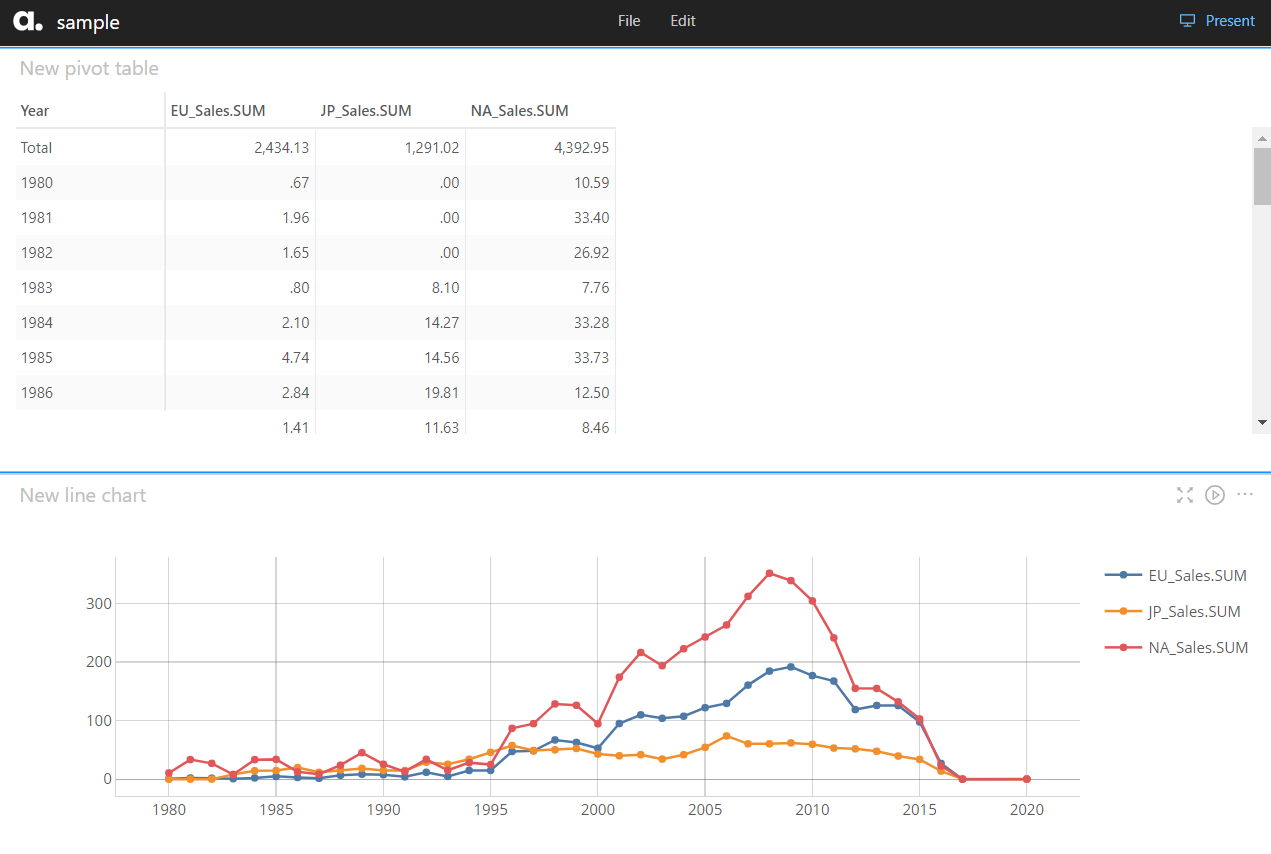Click the pivot table scroll up arrow

1262,135
